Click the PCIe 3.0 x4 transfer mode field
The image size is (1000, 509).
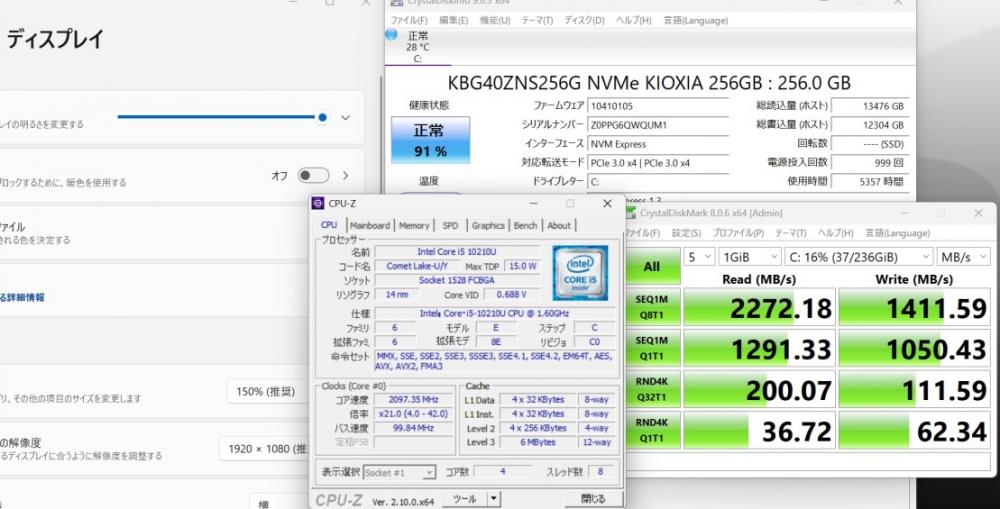click(x=658, y=163)
